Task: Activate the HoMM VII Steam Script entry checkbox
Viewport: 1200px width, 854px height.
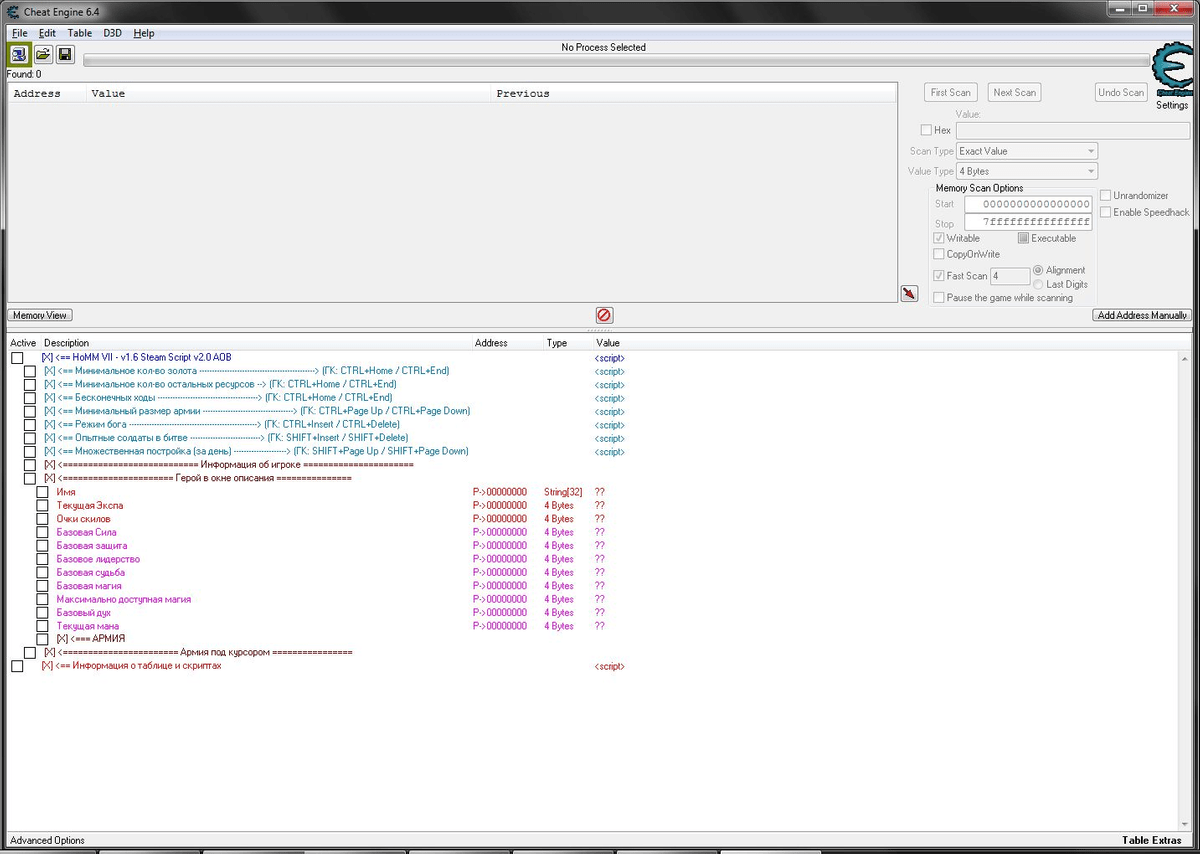Action: click(x=17, y=358)
